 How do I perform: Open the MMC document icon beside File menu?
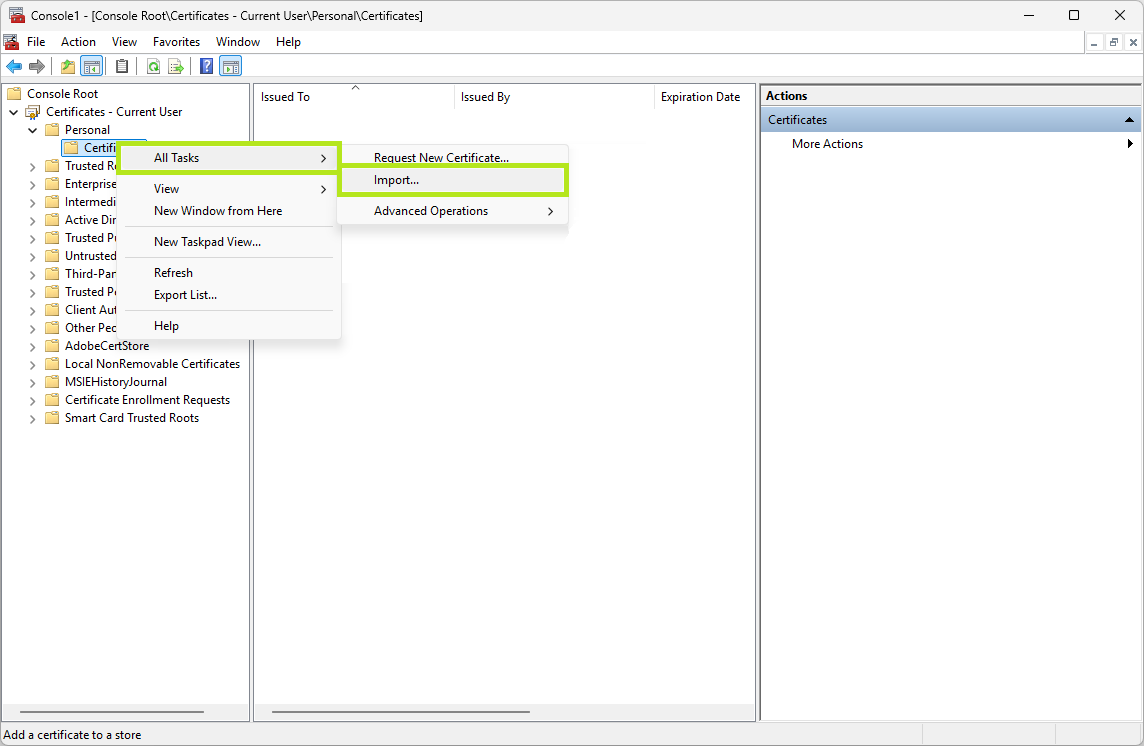(11, 42)
